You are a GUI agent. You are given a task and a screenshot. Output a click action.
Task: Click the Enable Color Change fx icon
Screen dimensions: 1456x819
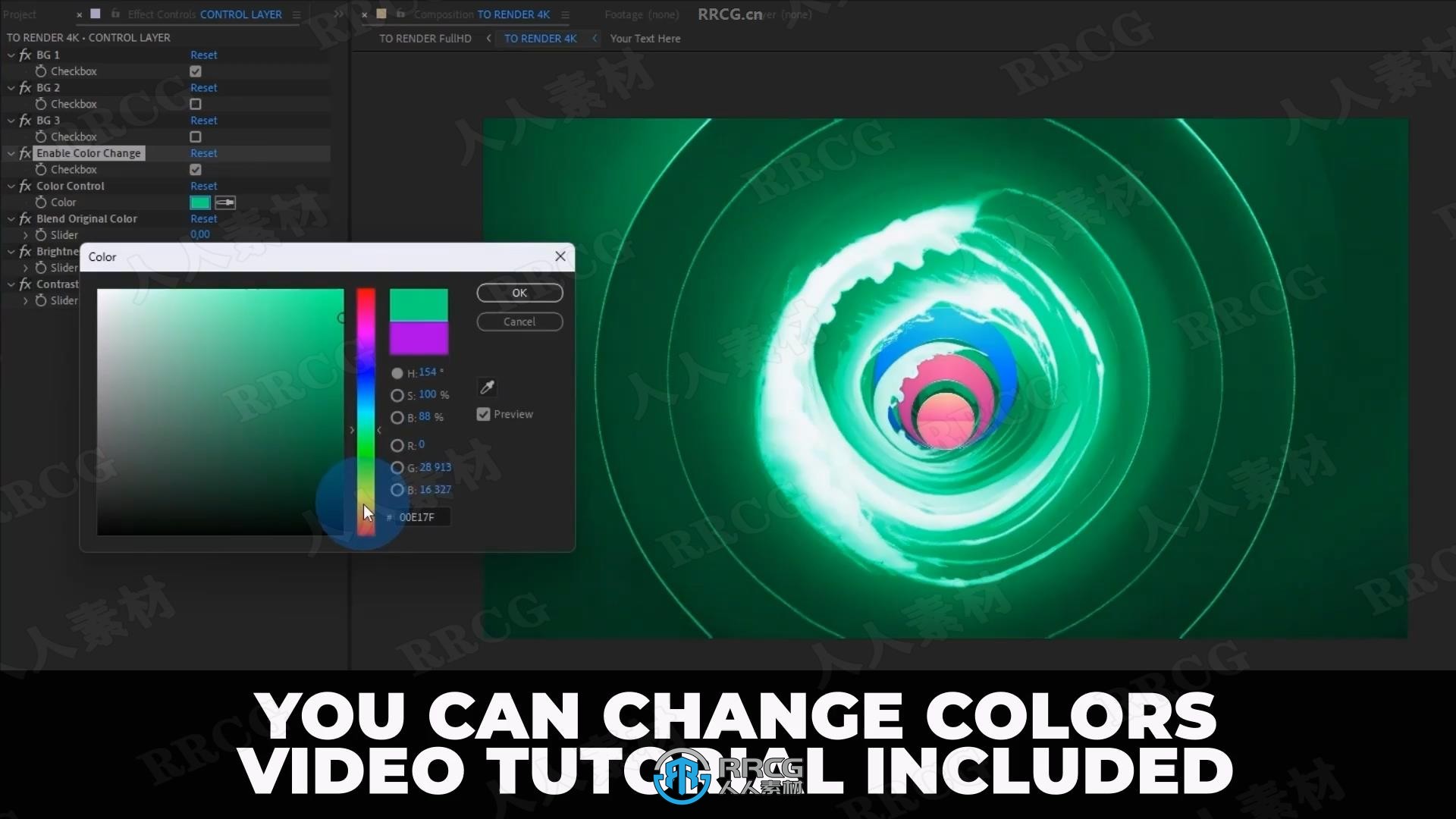25,152
